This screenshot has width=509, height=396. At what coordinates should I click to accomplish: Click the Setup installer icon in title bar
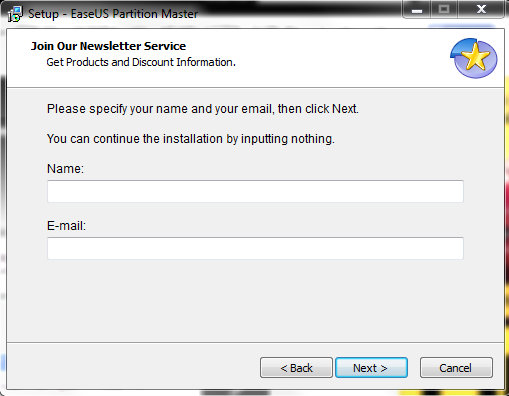15,14
